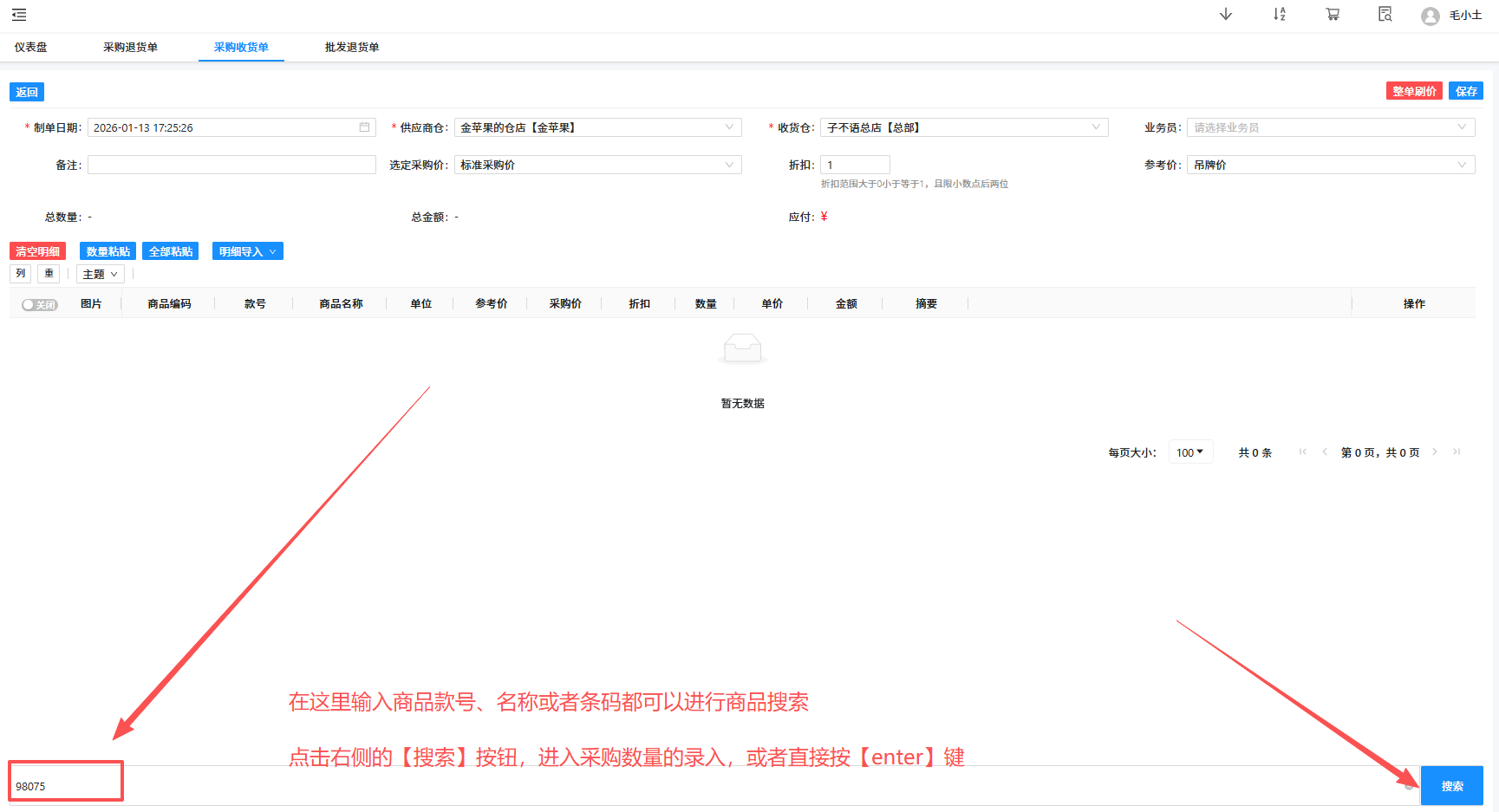Image resolution: width=1499 pixels, height=812 pixels.
Task: Click the 列 column settings control
Action: click(20, 273)
